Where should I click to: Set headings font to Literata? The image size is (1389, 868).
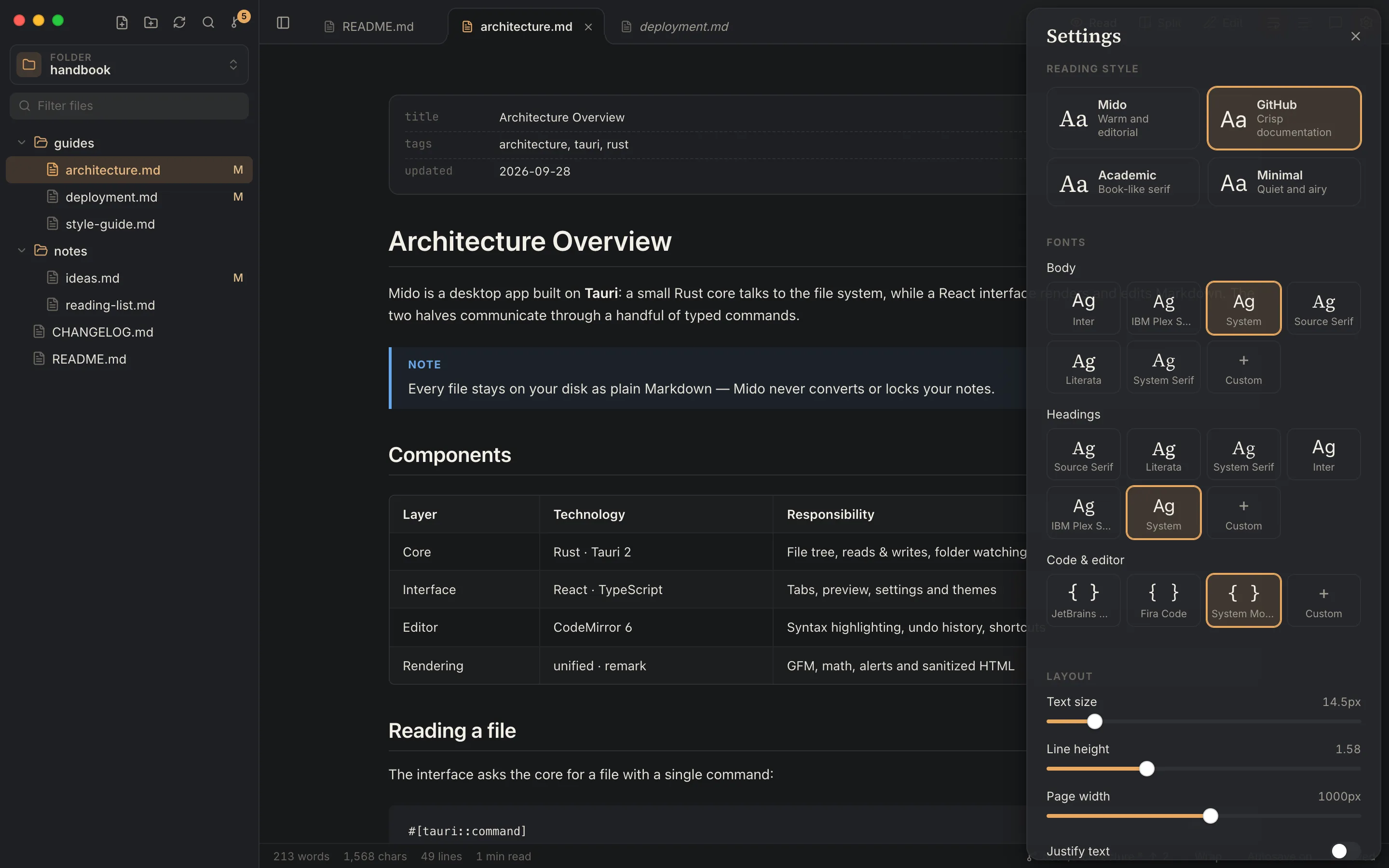tap(1163, 454)
